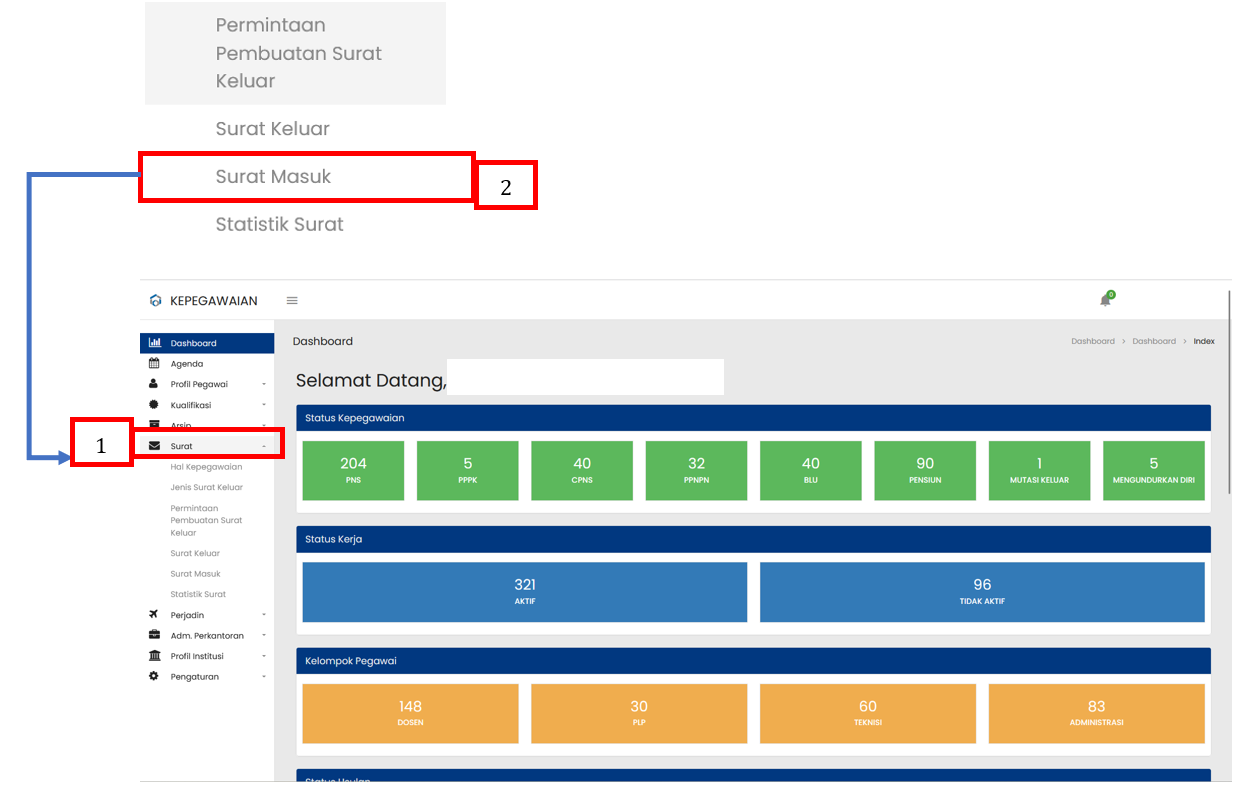Screen dimensions: 1247x794
Task: Click the Dashboard chart icon in sidebar
Action: 154,343
